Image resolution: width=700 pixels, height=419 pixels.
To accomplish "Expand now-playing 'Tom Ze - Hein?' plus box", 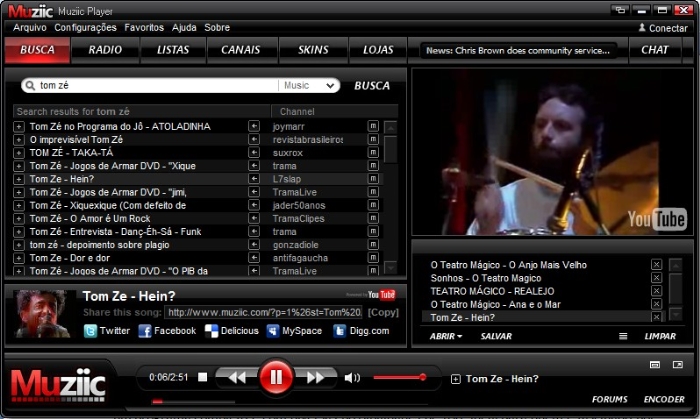I will pyautogui.click(x=456, y=379).
